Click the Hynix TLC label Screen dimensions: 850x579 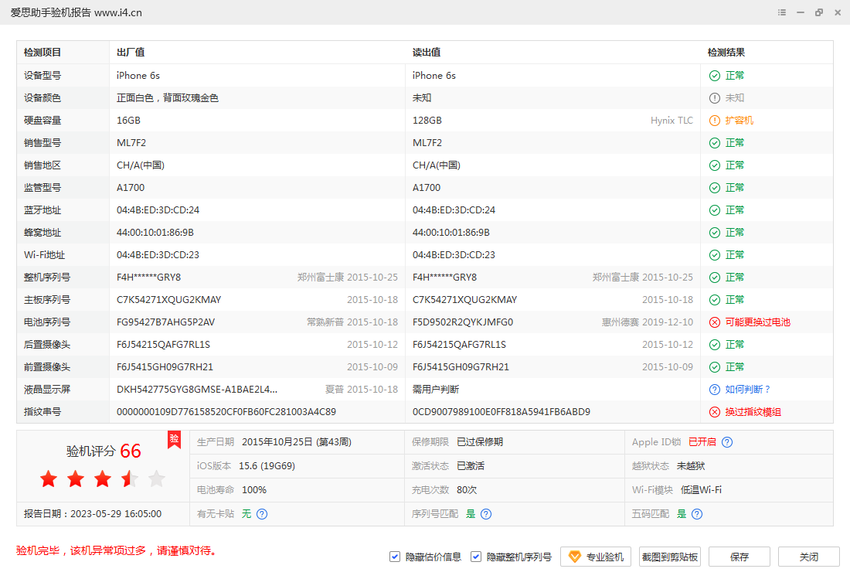tap(672, 120)
